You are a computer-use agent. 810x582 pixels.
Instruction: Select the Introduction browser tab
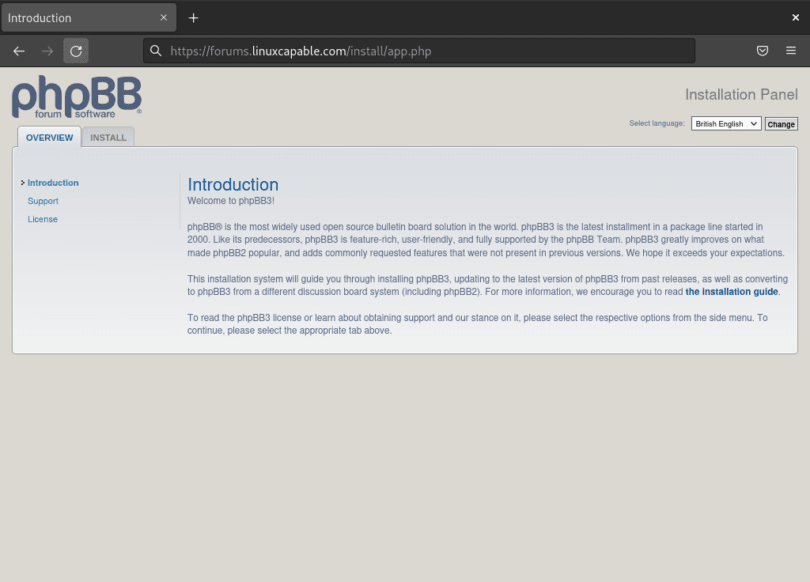coord(80,17)
